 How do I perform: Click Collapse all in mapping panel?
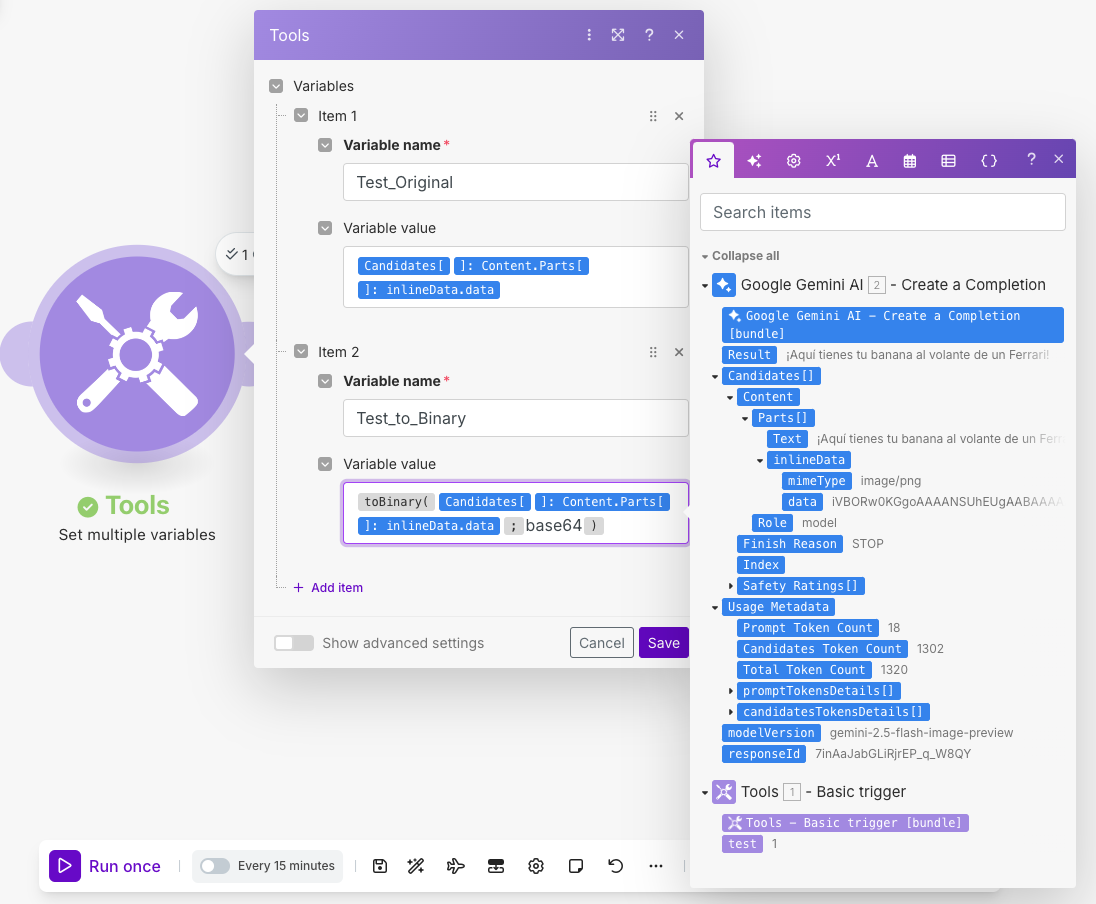(x=745, y=256)
